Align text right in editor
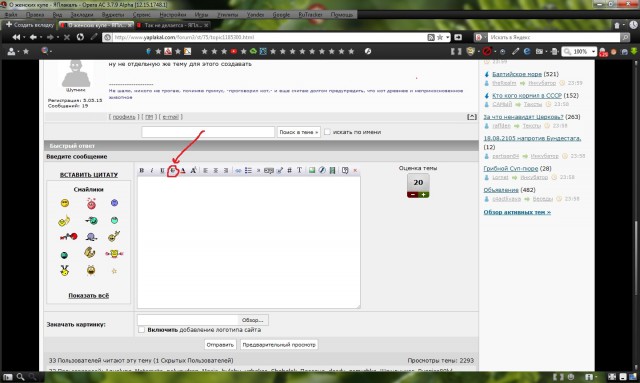The width and height of the screenshot is (640, 383). [x=226, y=170]
